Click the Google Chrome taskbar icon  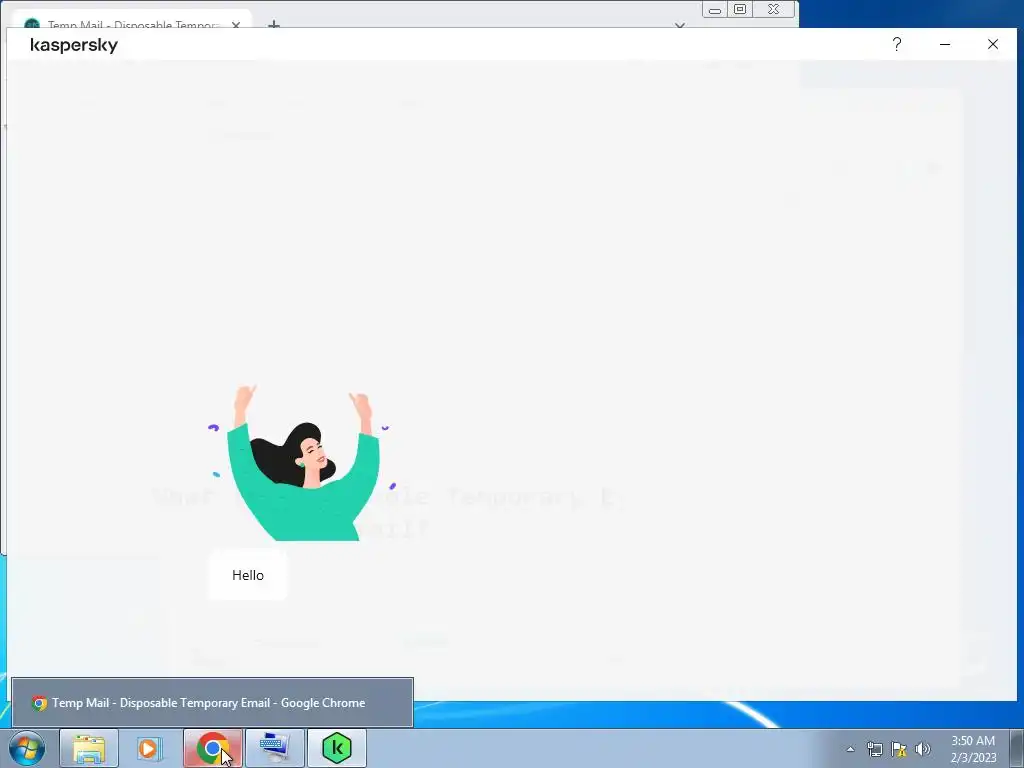click(212, 748)
